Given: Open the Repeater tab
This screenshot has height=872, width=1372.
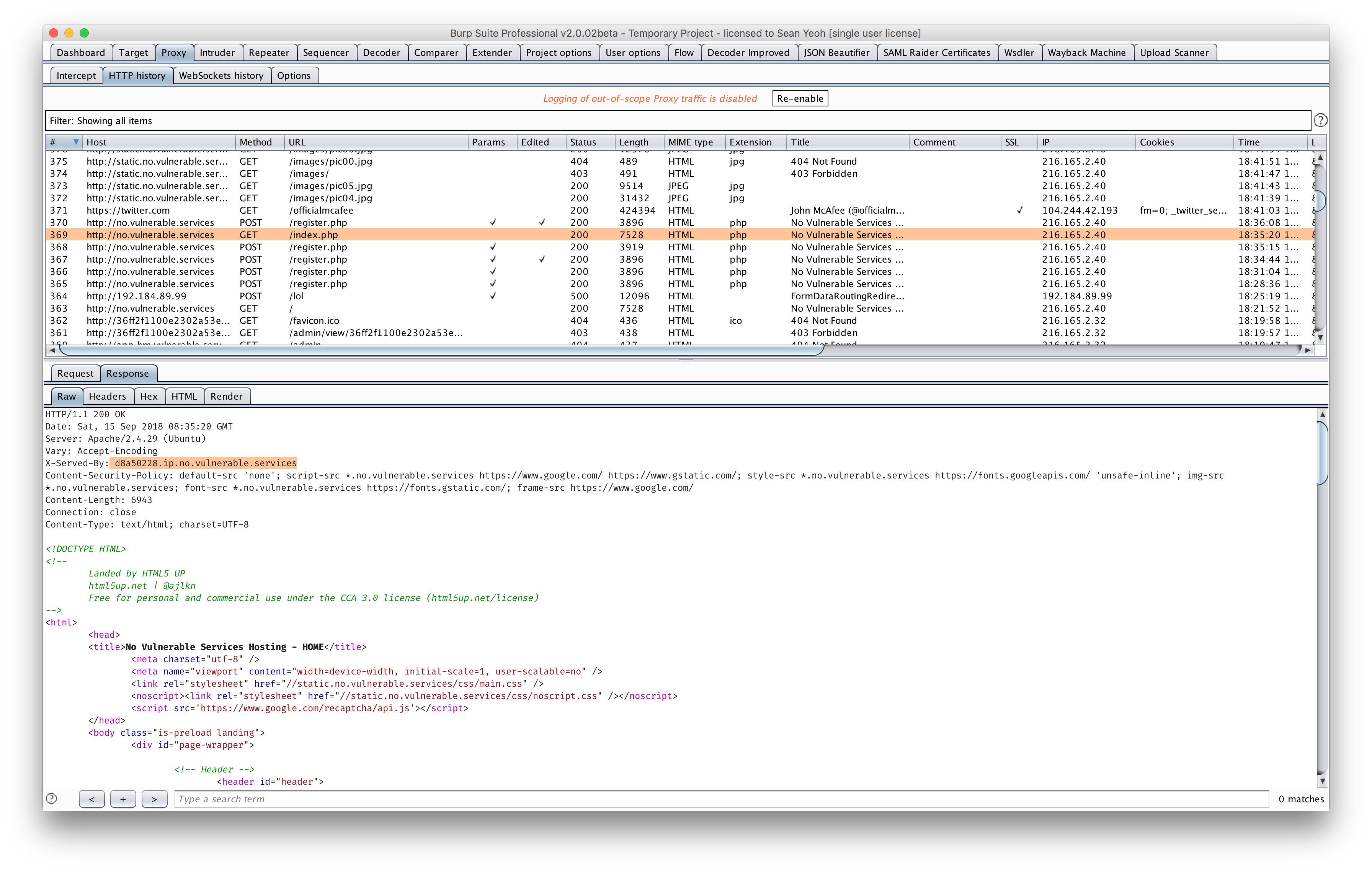Looking at the screenshot, I should tap(268, 52).
